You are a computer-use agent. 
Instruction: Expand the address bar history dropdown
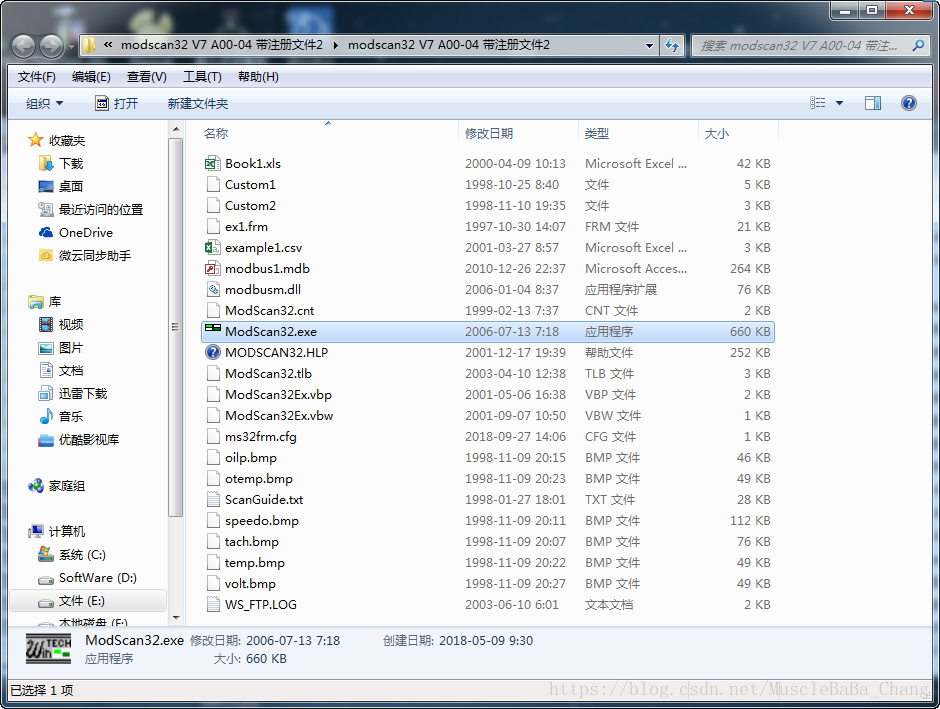tap(649, 46)
